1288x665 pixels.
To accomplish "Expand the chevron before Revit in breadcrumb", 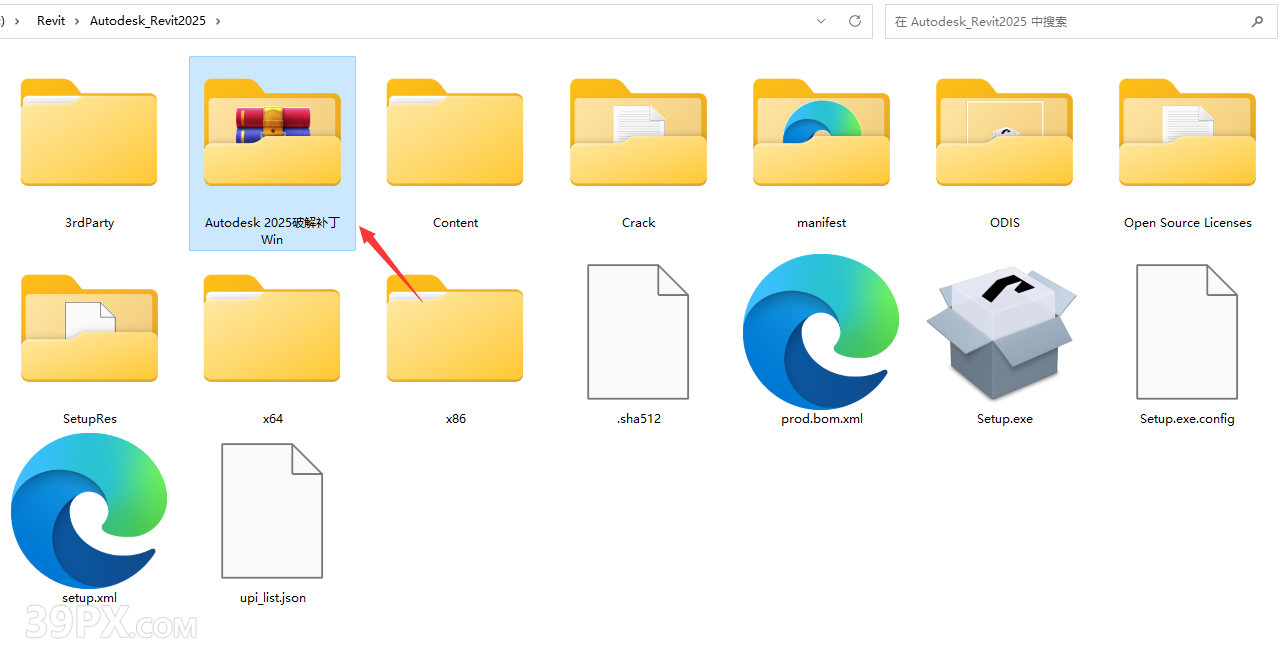I will point(17,20).
